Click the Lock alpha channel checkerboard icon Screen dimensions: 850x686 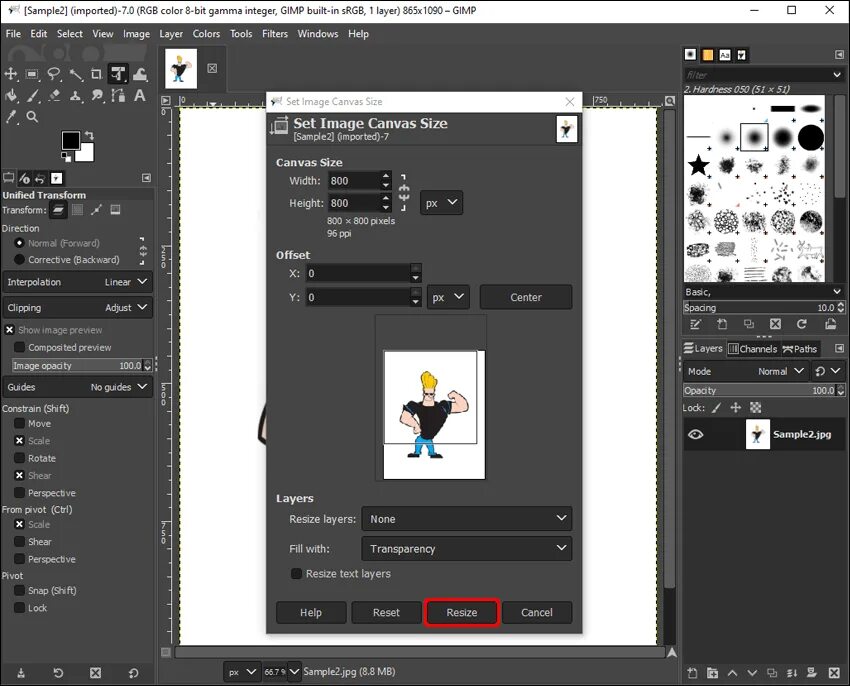click(755, 408)
